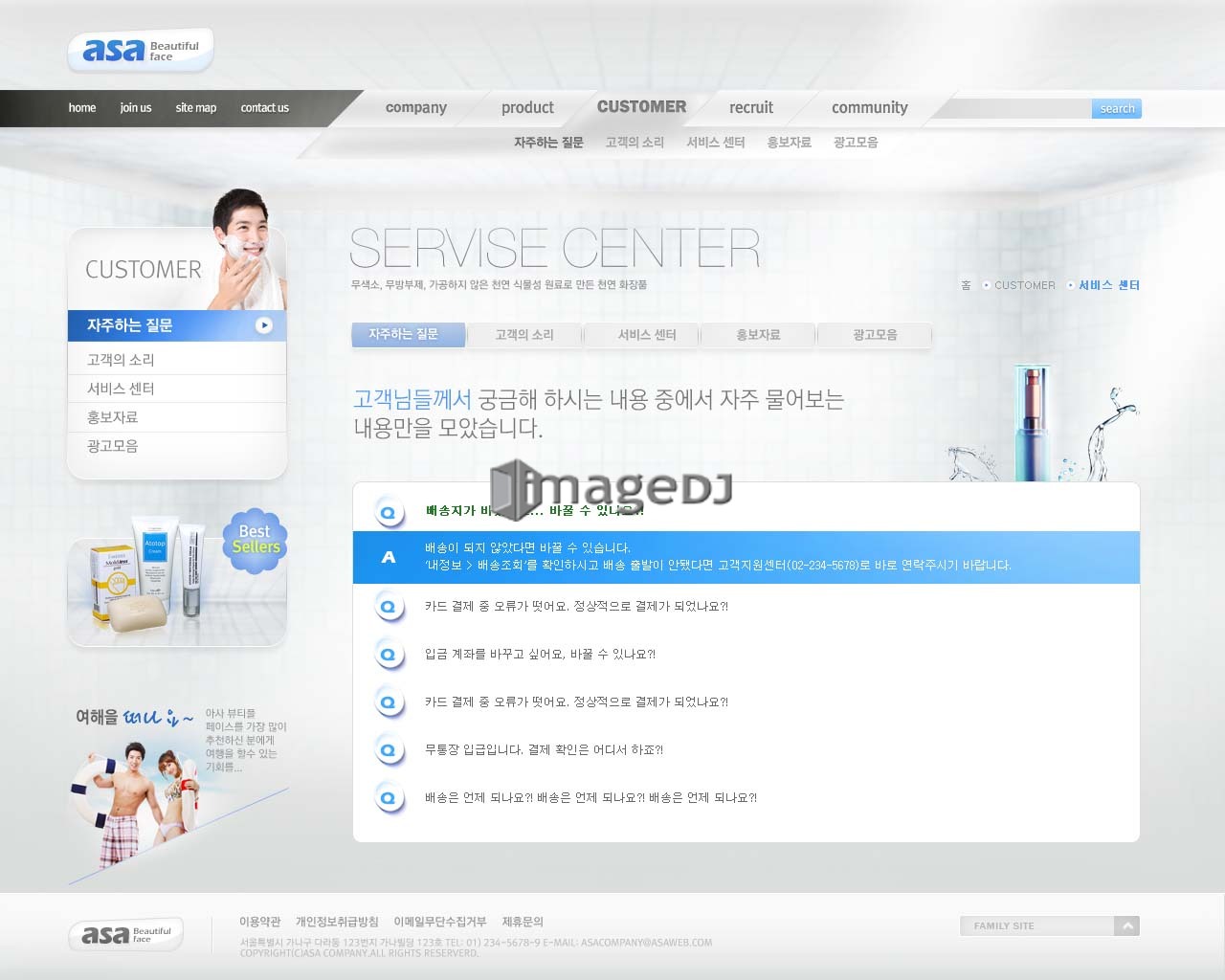Screen dimensions: 1225x980
Task: Open the product menu
Action: (x=527, y=107)
